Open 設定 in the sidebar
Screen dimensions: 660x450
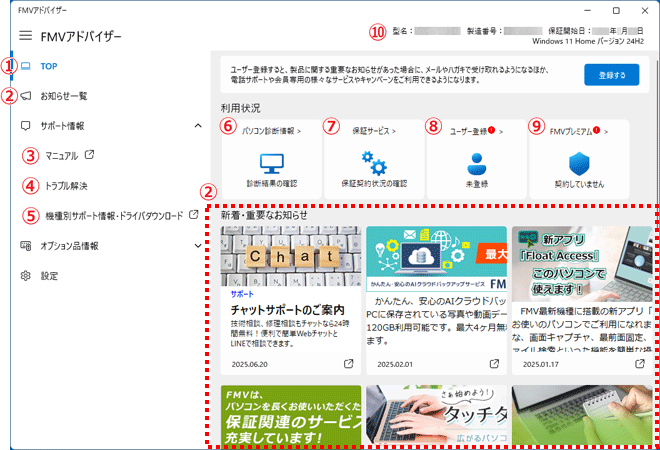pos(49,276)
